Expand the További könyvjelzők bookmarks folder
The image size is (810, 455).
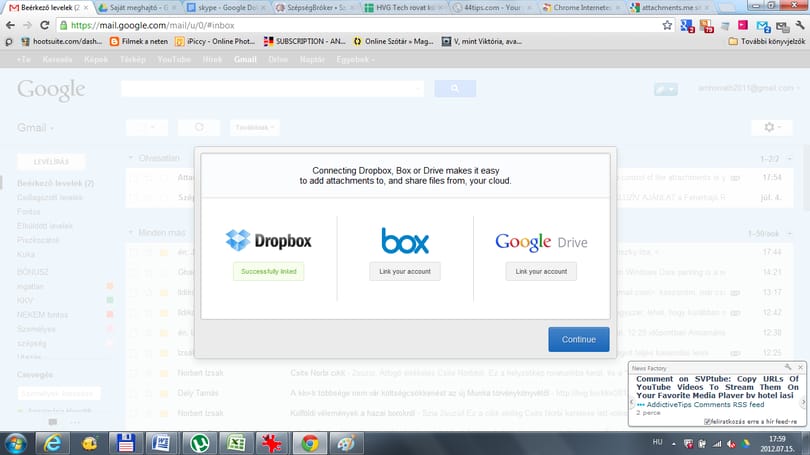pyautogui.click(x=766, y=41)
